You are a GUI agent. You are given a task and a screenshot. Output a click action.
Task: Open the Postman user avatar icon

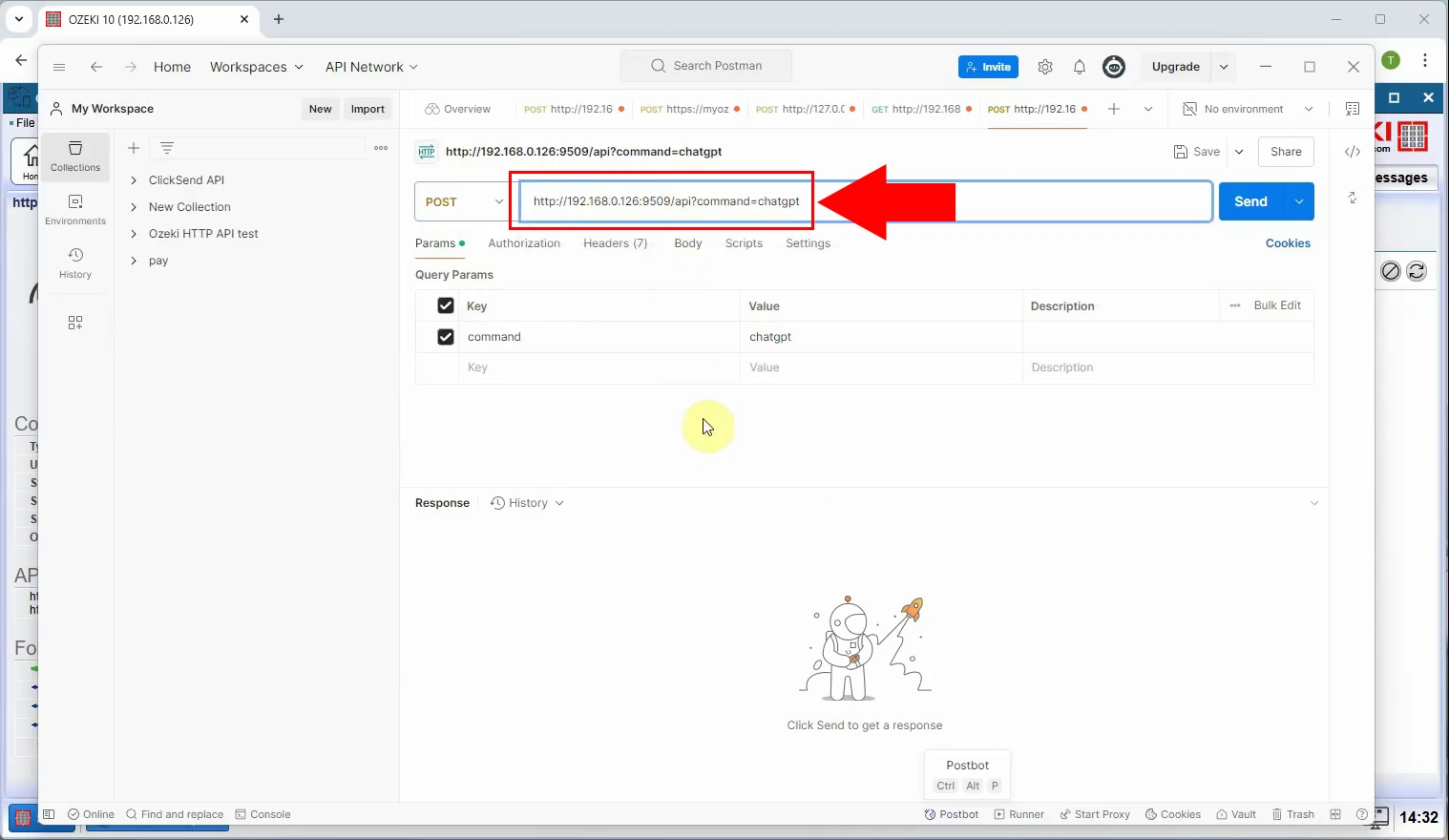pyautogui.click(x=1114, y=67)
